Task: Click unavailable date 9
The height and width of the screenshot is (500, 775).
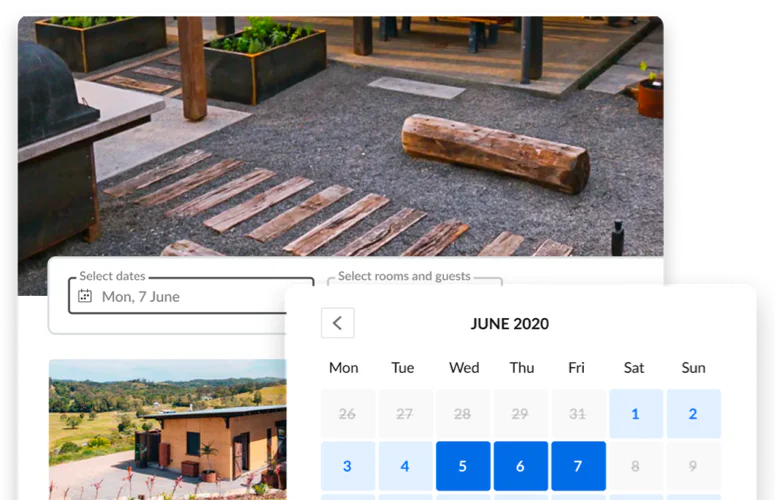Action: click(x=693, y=466)
